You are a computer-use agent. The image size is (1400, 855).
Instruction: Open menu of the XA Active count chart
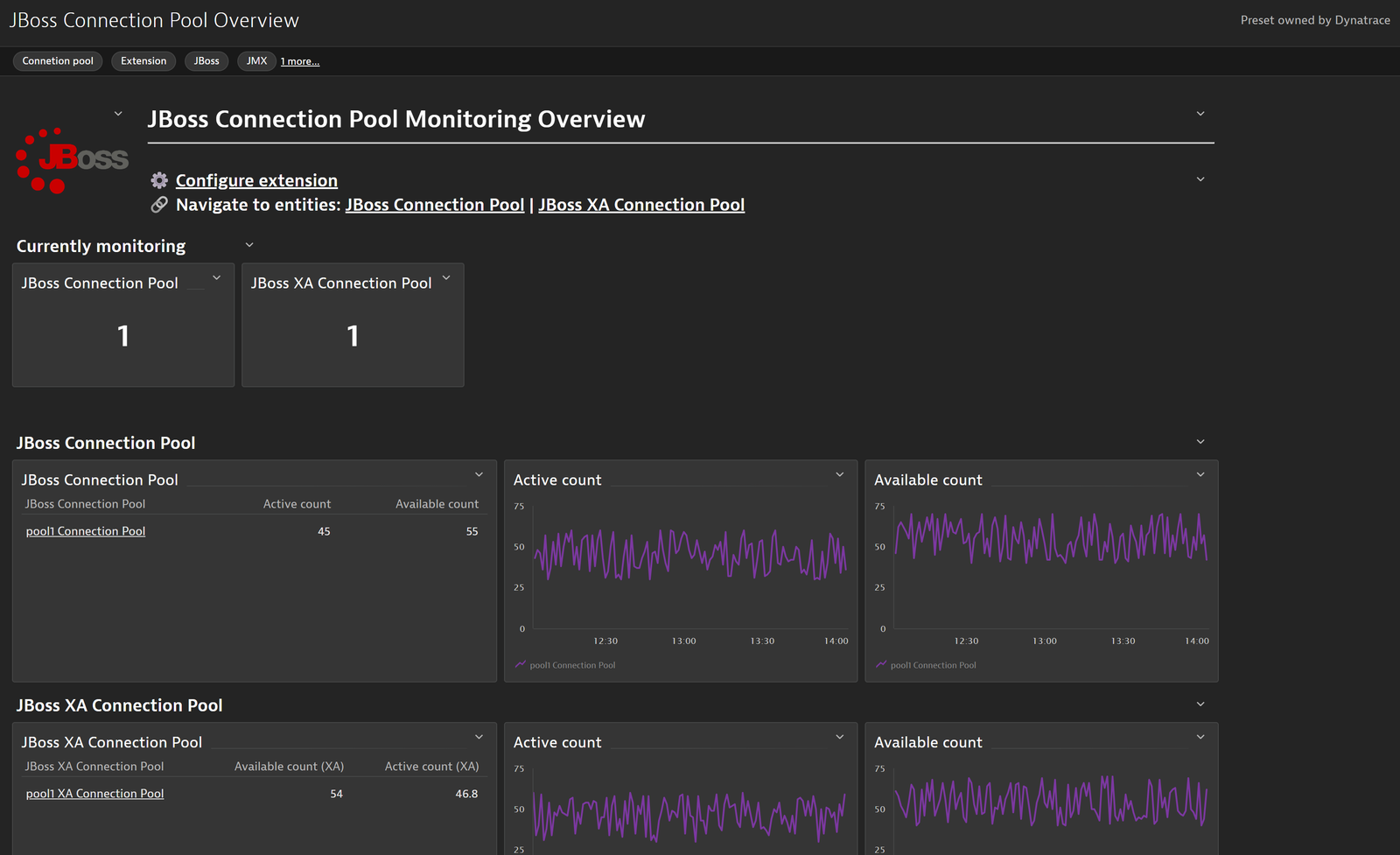click(x=840, y=737)
